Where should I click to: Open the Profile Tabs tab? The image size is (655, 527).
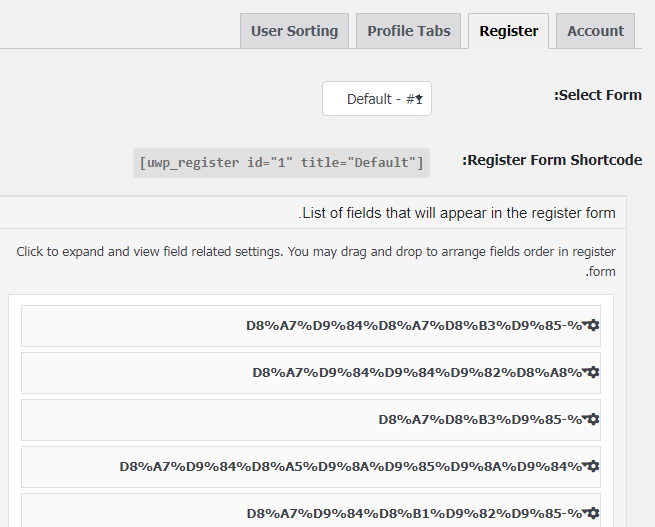click(x=409, y=31)
